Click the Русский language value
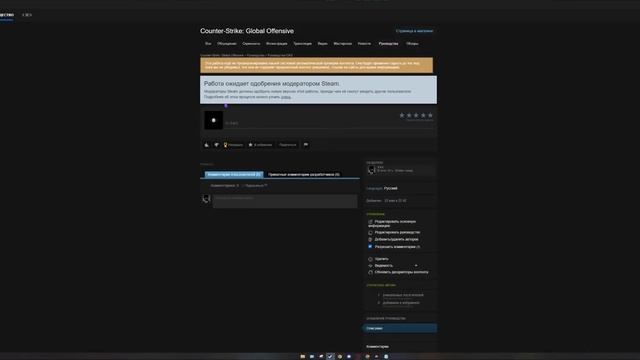 (x=391, y=189)
